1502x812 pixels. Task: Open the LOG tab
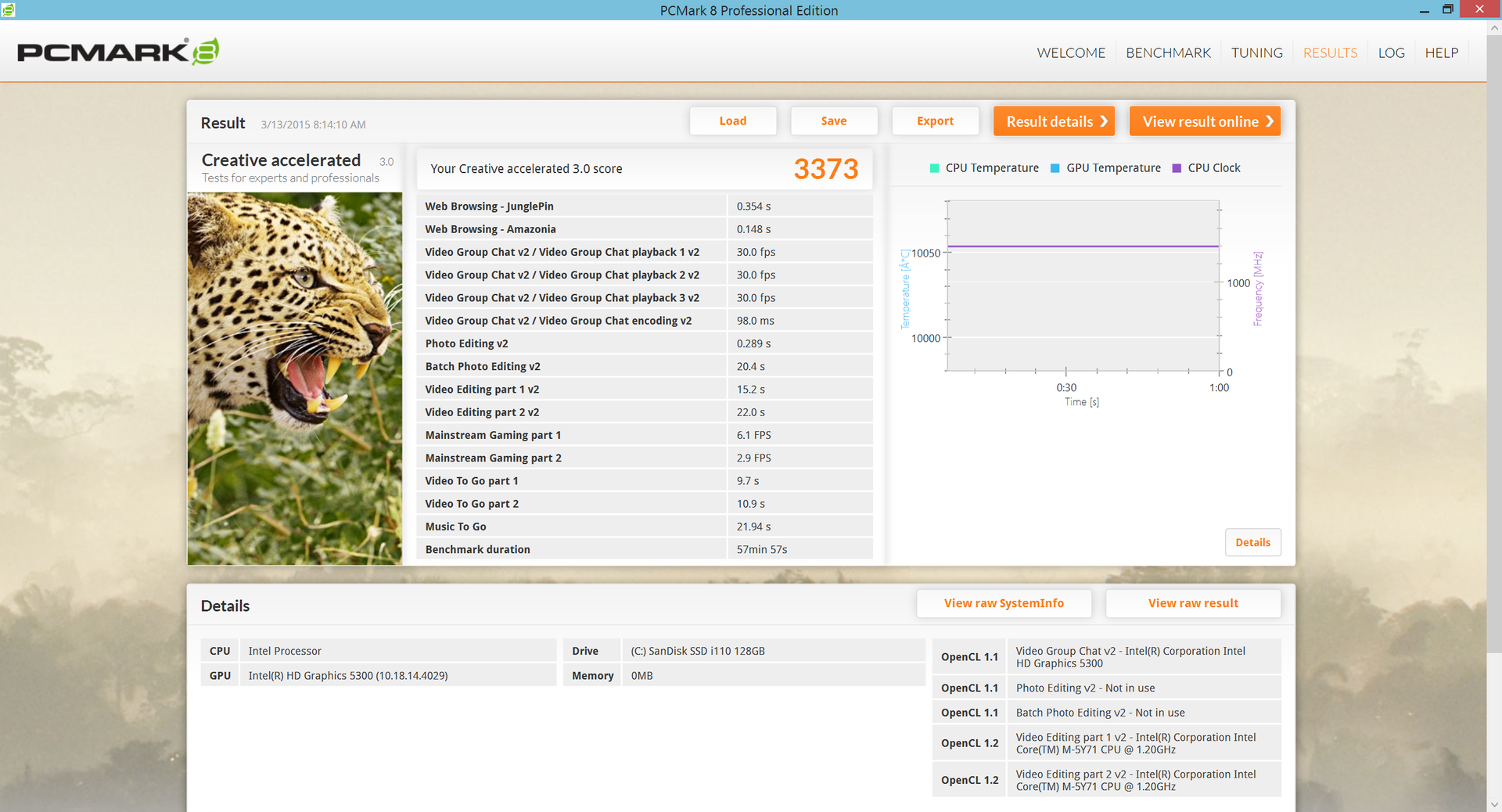tap(1391, 52)
